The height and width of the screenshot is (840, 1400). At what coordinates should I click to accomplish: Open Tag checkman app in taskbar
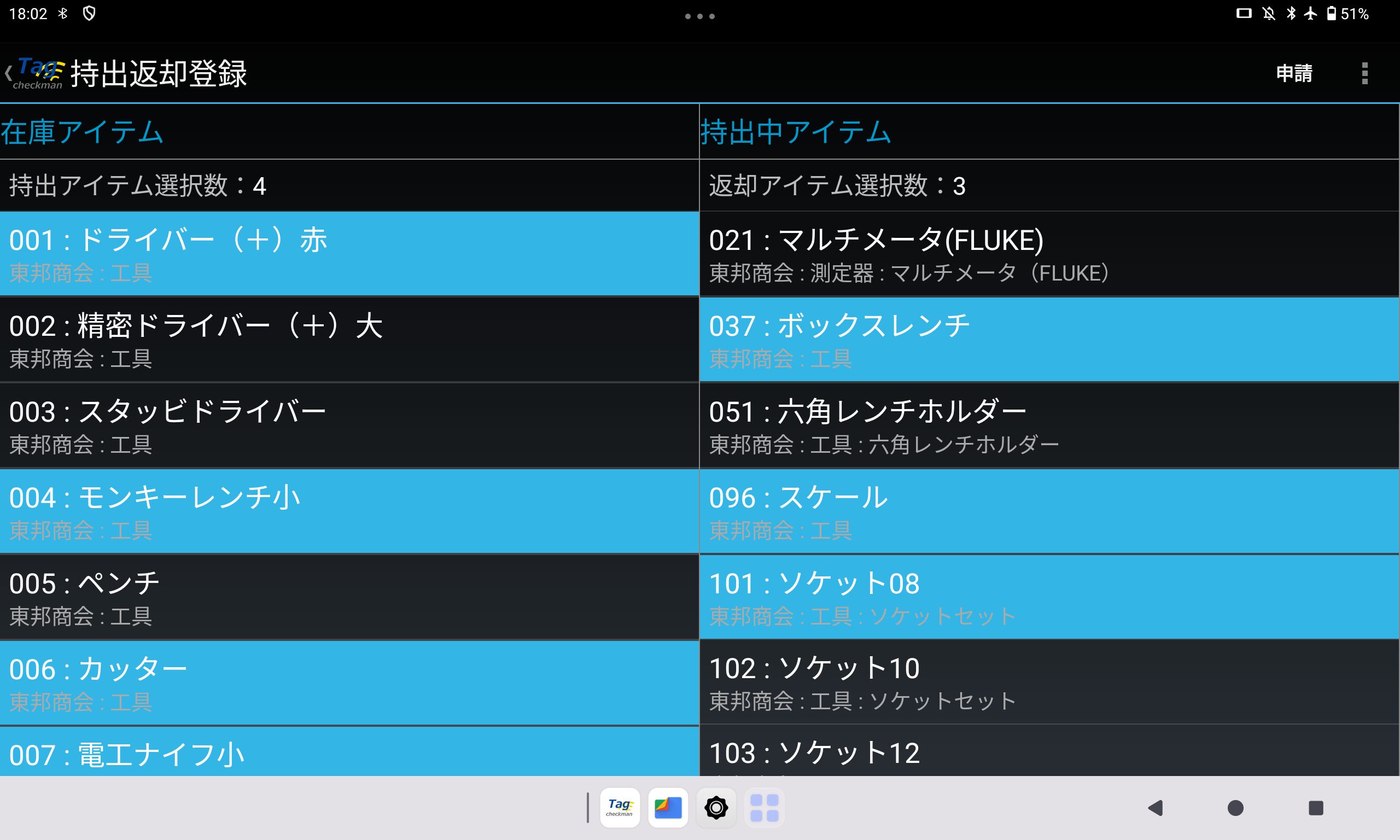click(x=620, y=808)
